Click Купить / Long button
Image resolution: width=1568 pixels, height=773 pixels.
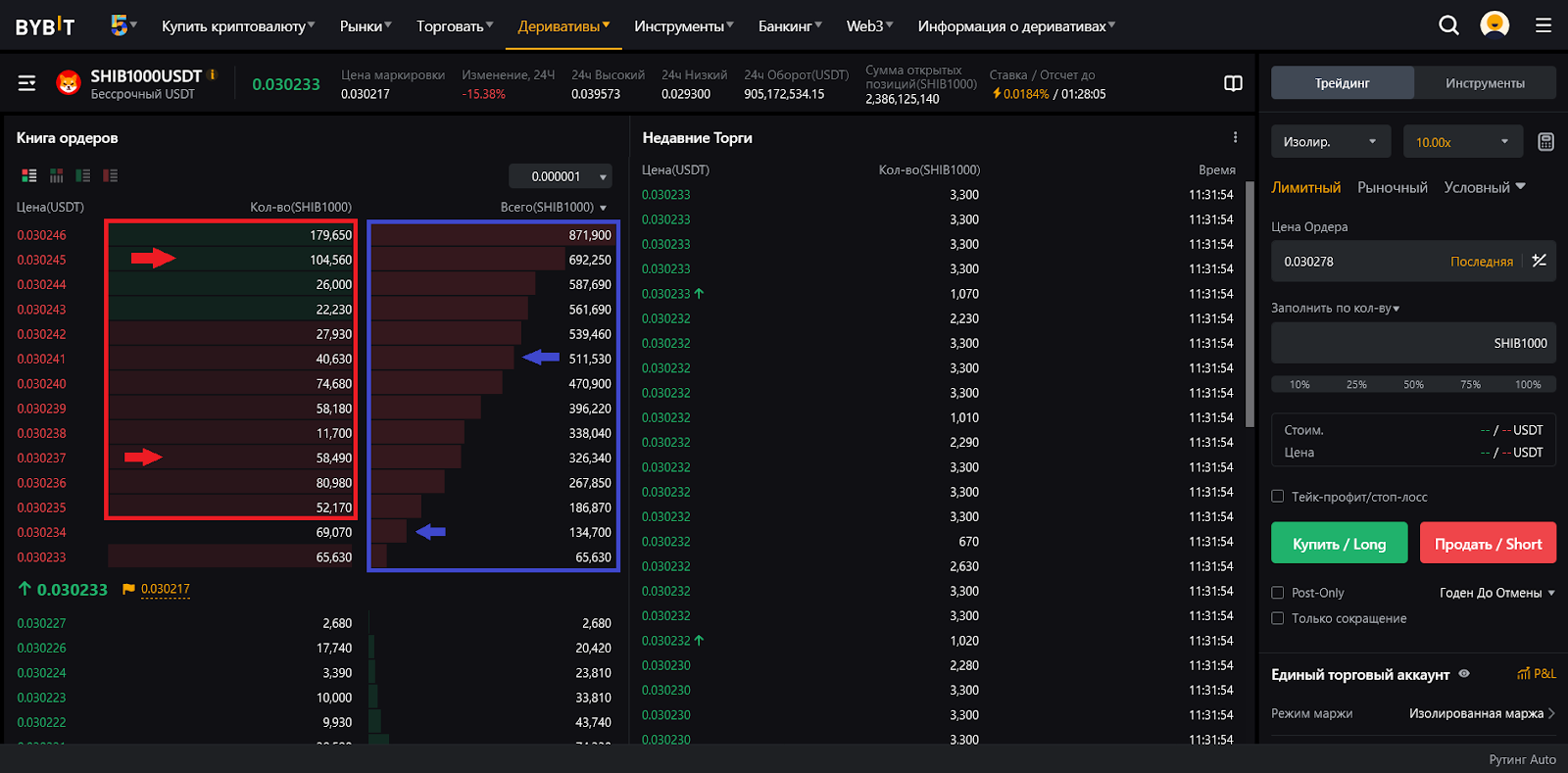(1339, 543)
